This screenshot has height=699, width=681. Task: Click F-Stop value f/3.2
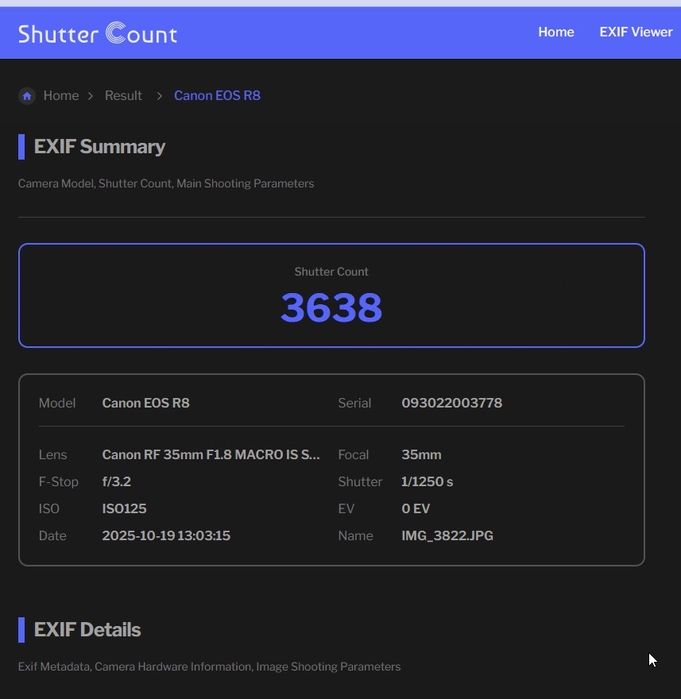pyautogui.click(x=116, y=482)
